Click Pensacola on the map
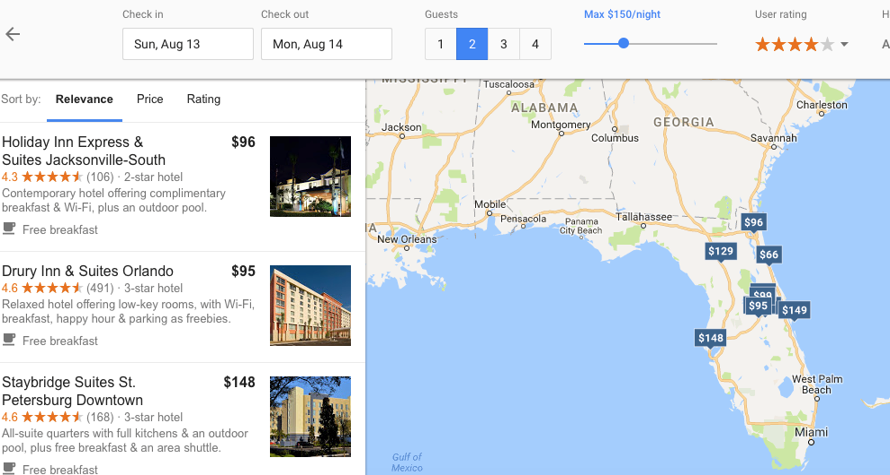The image size is (890, 475). 523,218
